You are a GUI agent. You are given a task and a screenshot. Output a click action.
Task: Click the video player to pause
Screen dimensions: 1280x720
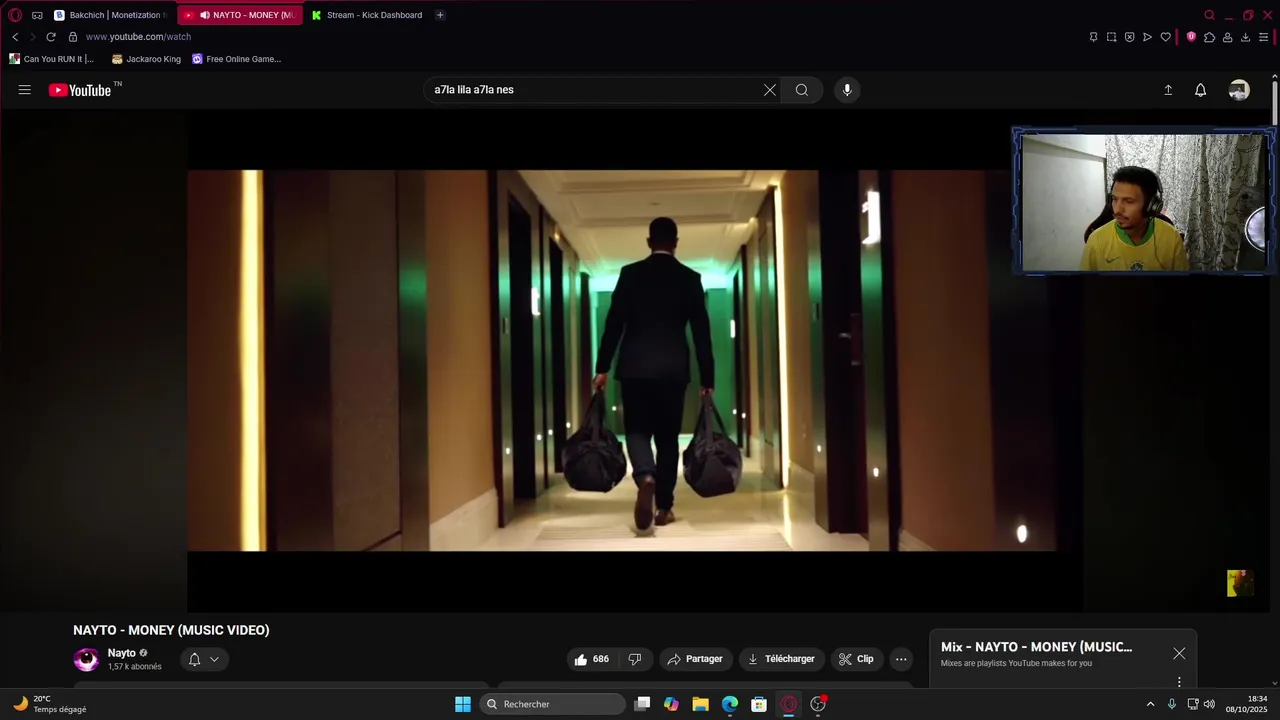tap(635, 360)
